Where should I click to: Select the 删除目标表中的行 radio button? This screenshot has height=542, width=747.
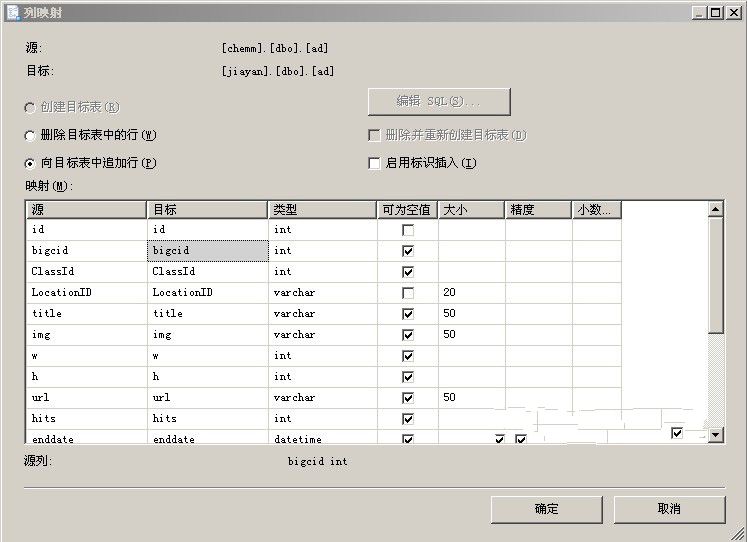point(30,135)
